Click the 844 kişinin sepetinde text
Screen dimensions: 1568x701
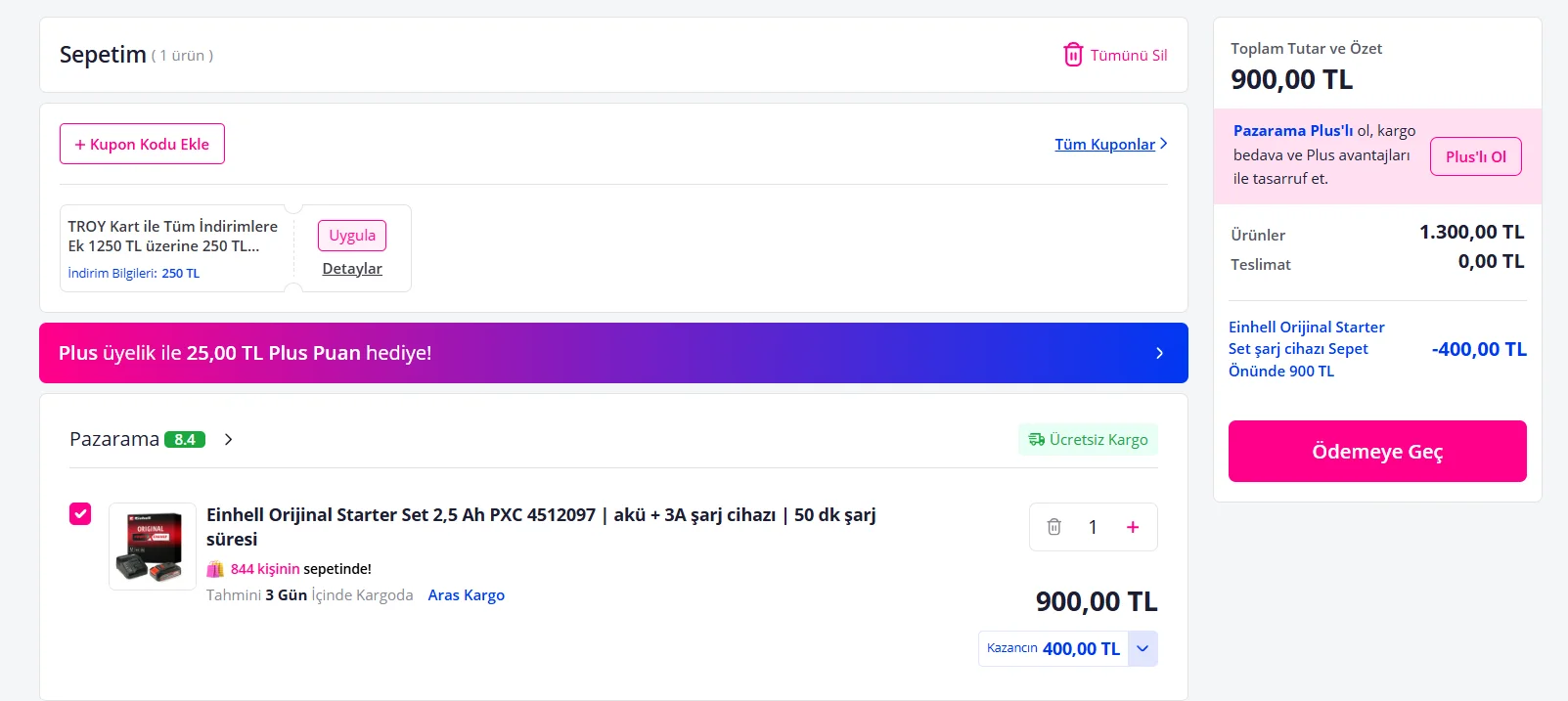[x=301, y=569]
